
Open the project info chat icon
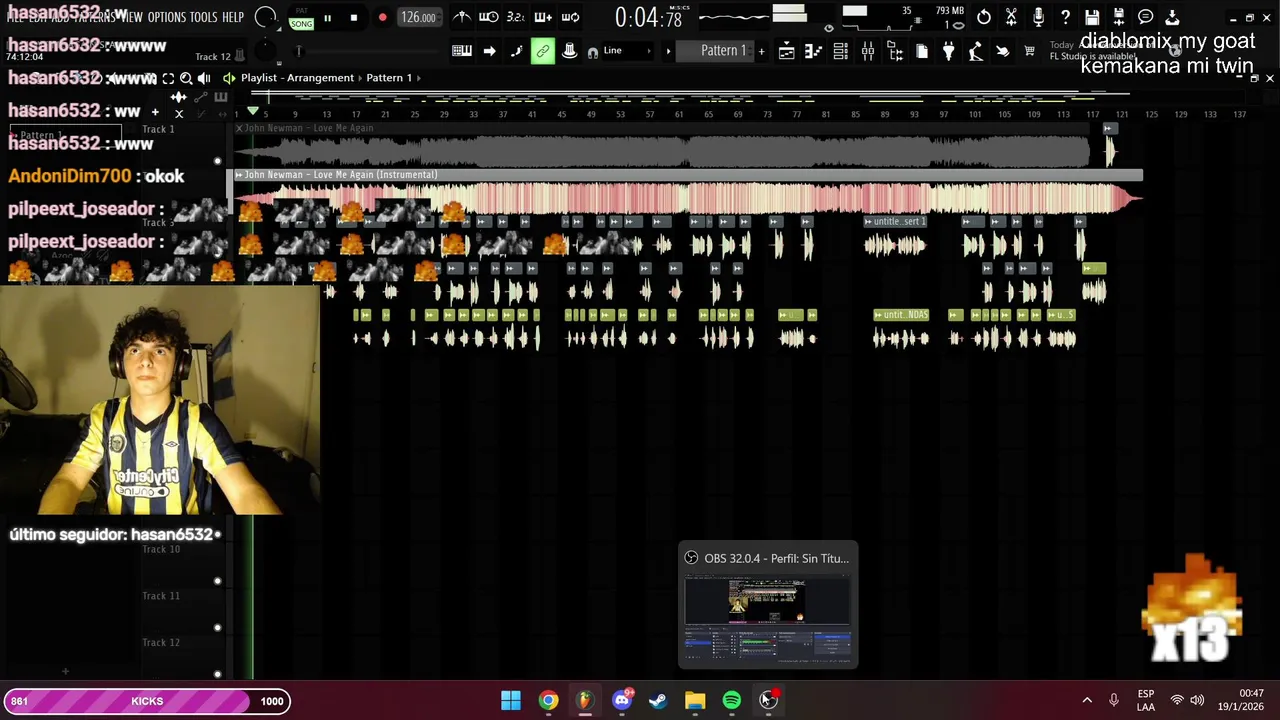pyautogui.click(x=1146, y=17)
